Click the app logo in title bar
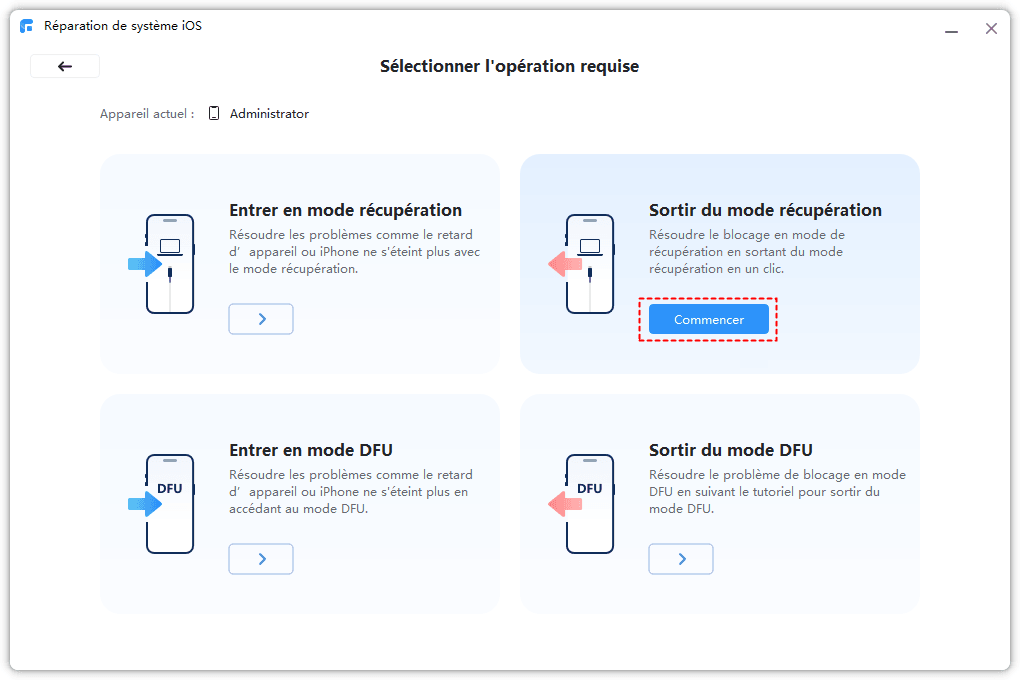This screenshot has width=1020, height=680. pyautogui.click(x=29, y=26)
